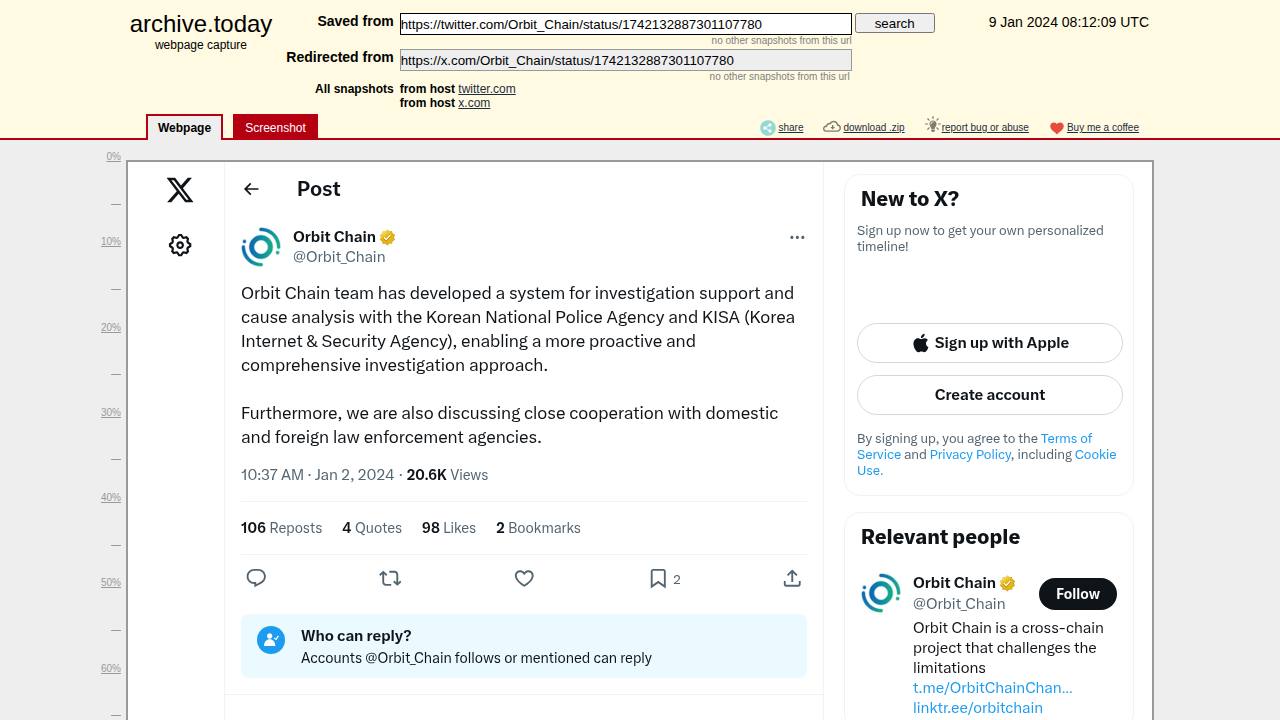Click the Who can reply person icon

[x=271, y=640]
